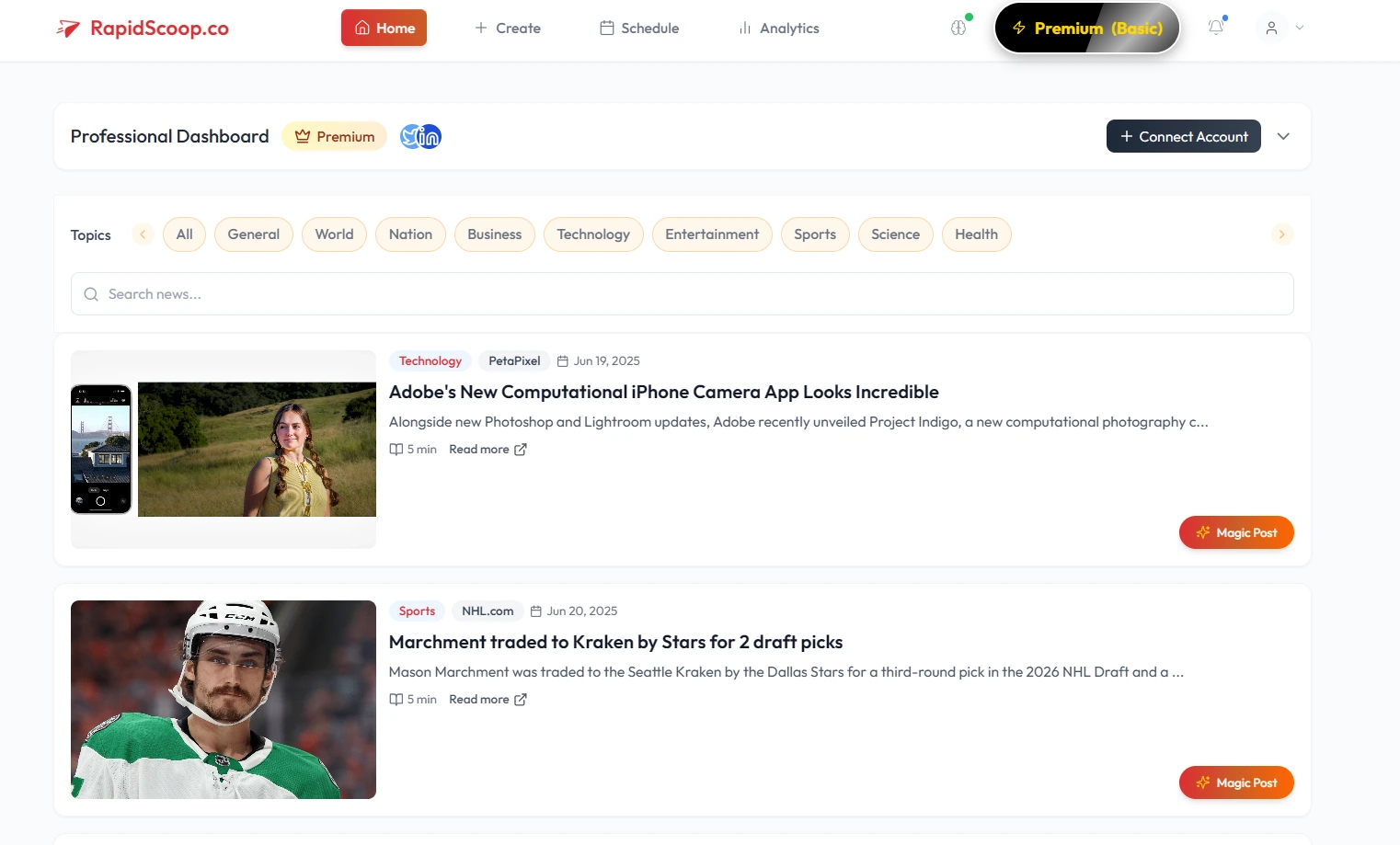Select the Business topic chip
The image size is (1400, 845).
(x=495, y=234)
